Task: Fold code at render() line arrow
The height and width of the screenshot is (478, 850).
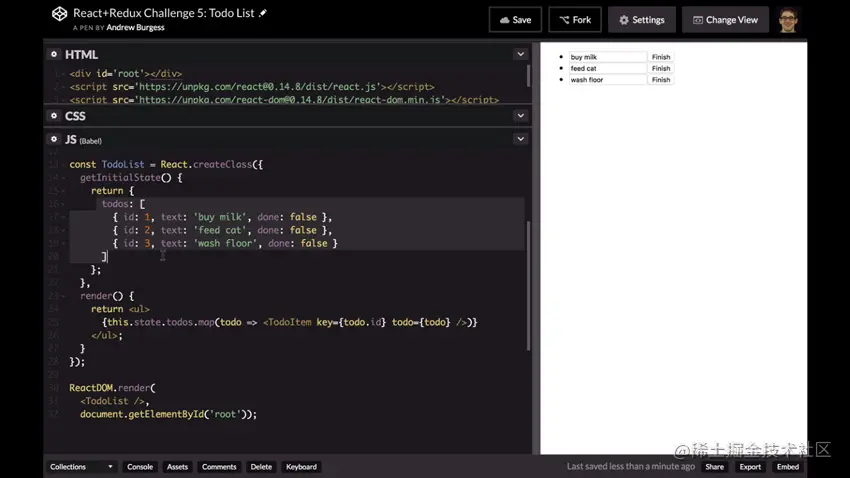Action: 63,296
